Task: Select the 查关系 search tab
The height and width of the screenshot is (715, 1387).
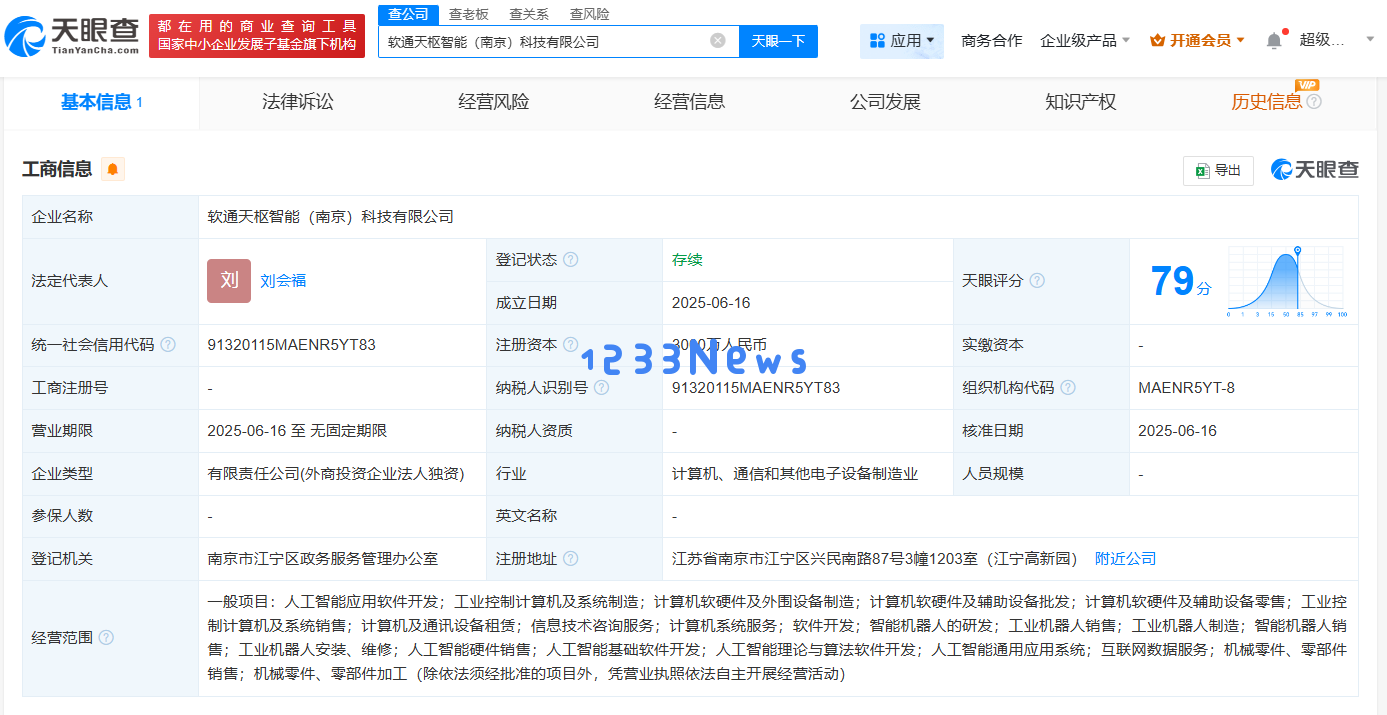Action: pyautogui.click(x=529, y=14)
